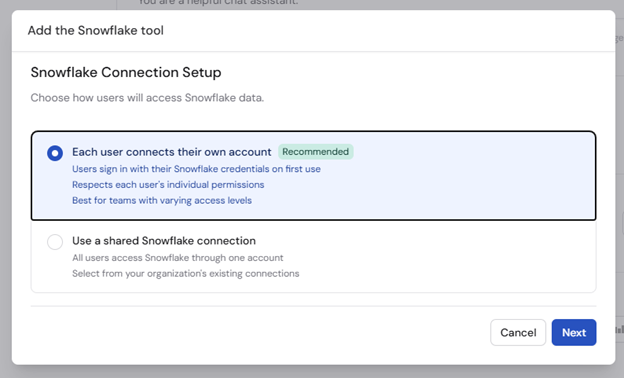Screen dimensions: 624x378
Task: Click the 'Add the Snowflake tool' title
Action: [96, 30]
